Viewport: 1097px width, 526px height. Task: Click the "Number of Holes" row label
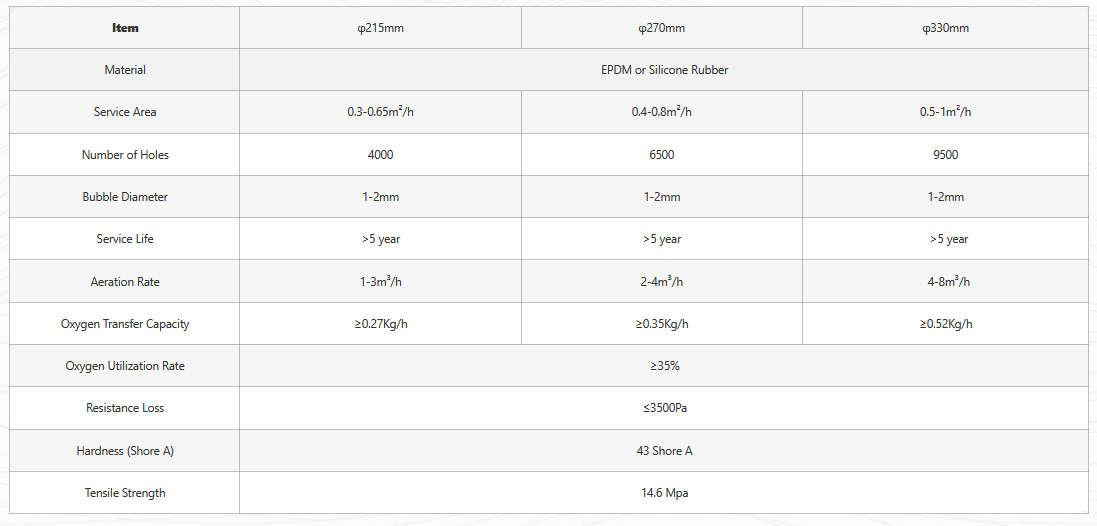tap(125, 155)
